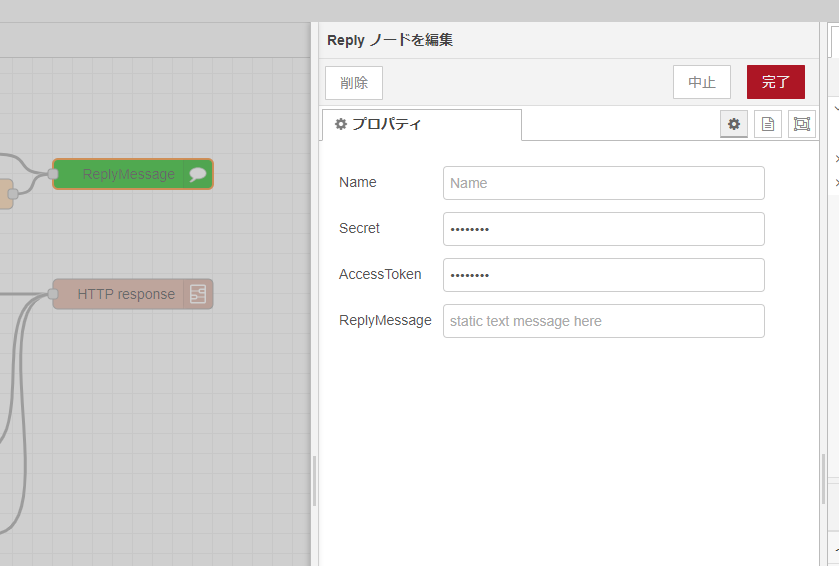The image size is (839, 566).
Task: Click into the Secret password field
Action: click(x=603, y=229)
